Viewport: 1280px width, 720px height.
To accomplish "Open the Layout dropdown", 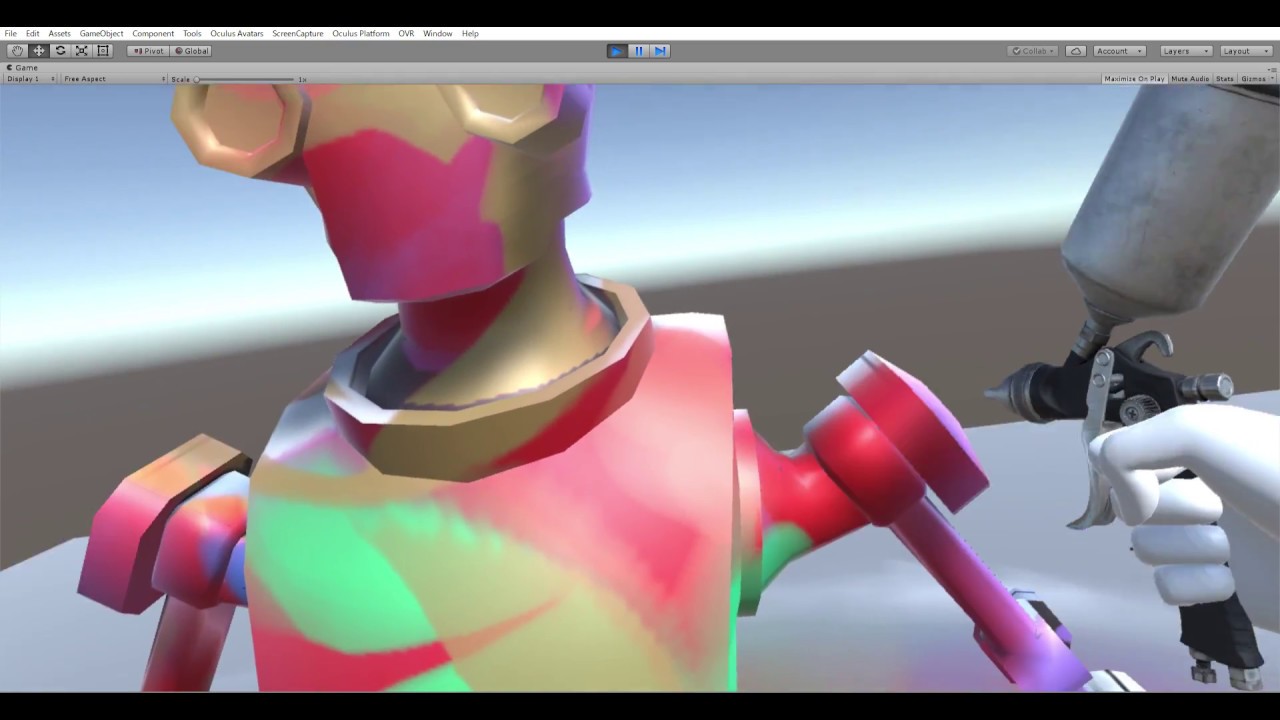I will [x=1245, y=51].
